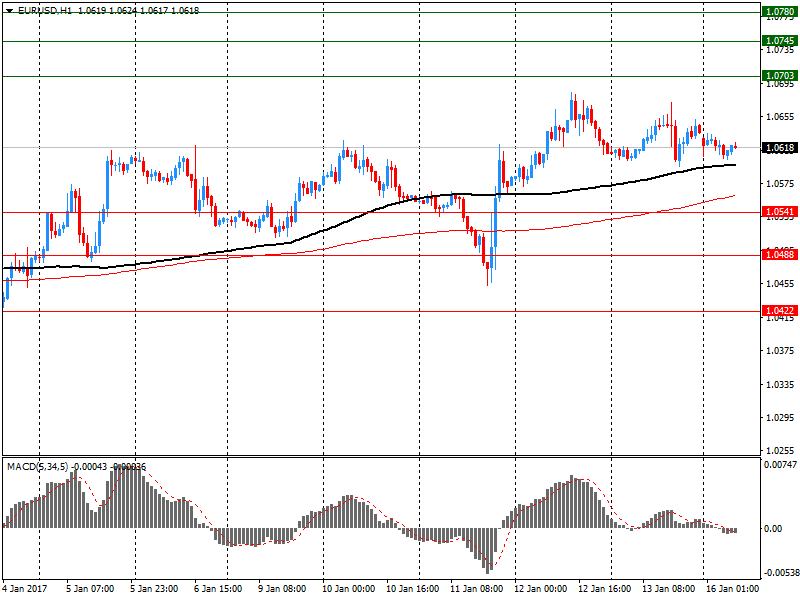The image size is (800, 600).
Task: Select the 1.0780 green level label
Action: click(x=780, y=12)
